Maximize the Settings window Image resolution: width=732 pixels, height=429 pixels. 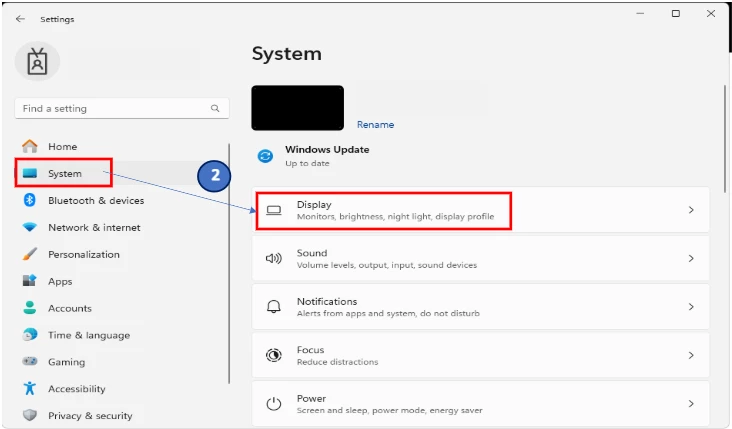[676, 14]
